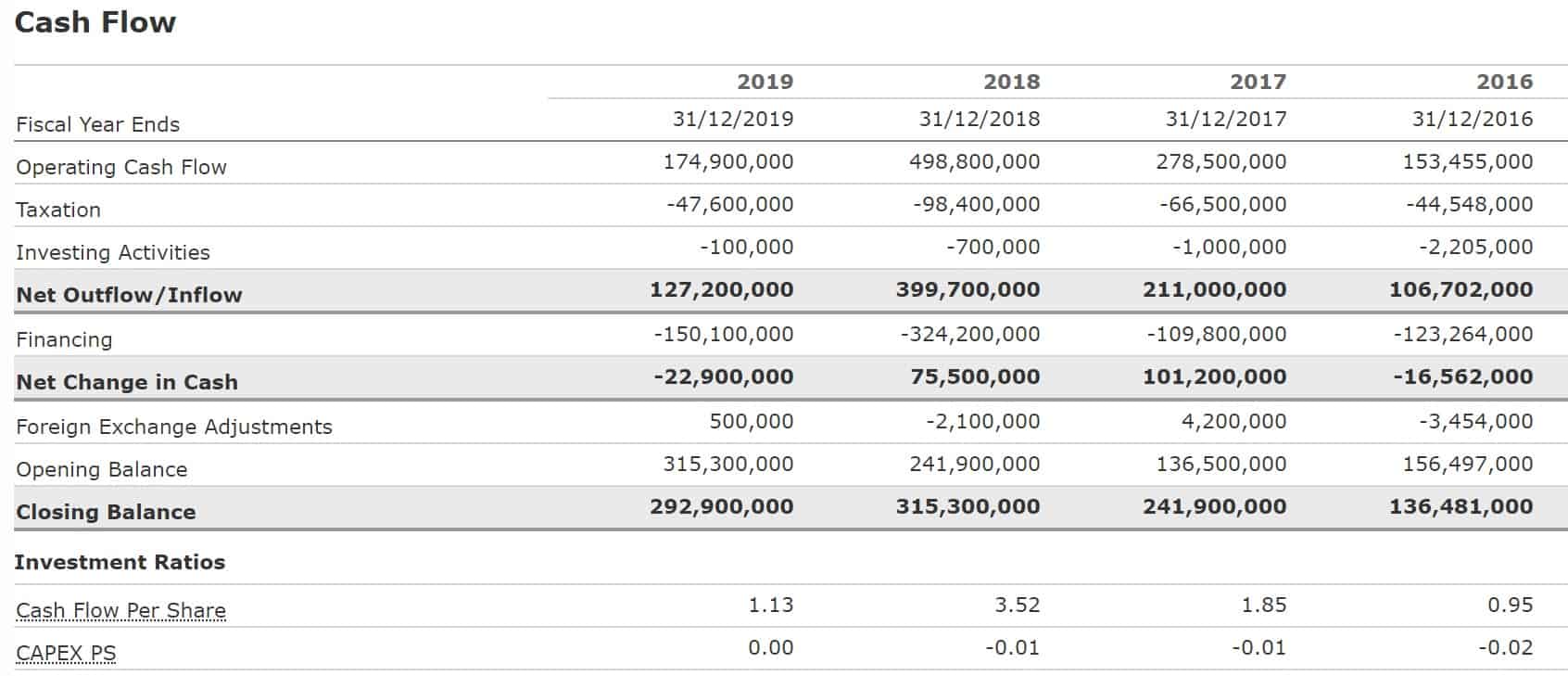Click the Closing Balance row label
Image resolution: width=1568 pixels, height=676 pixels.
[x=106, y=512]
